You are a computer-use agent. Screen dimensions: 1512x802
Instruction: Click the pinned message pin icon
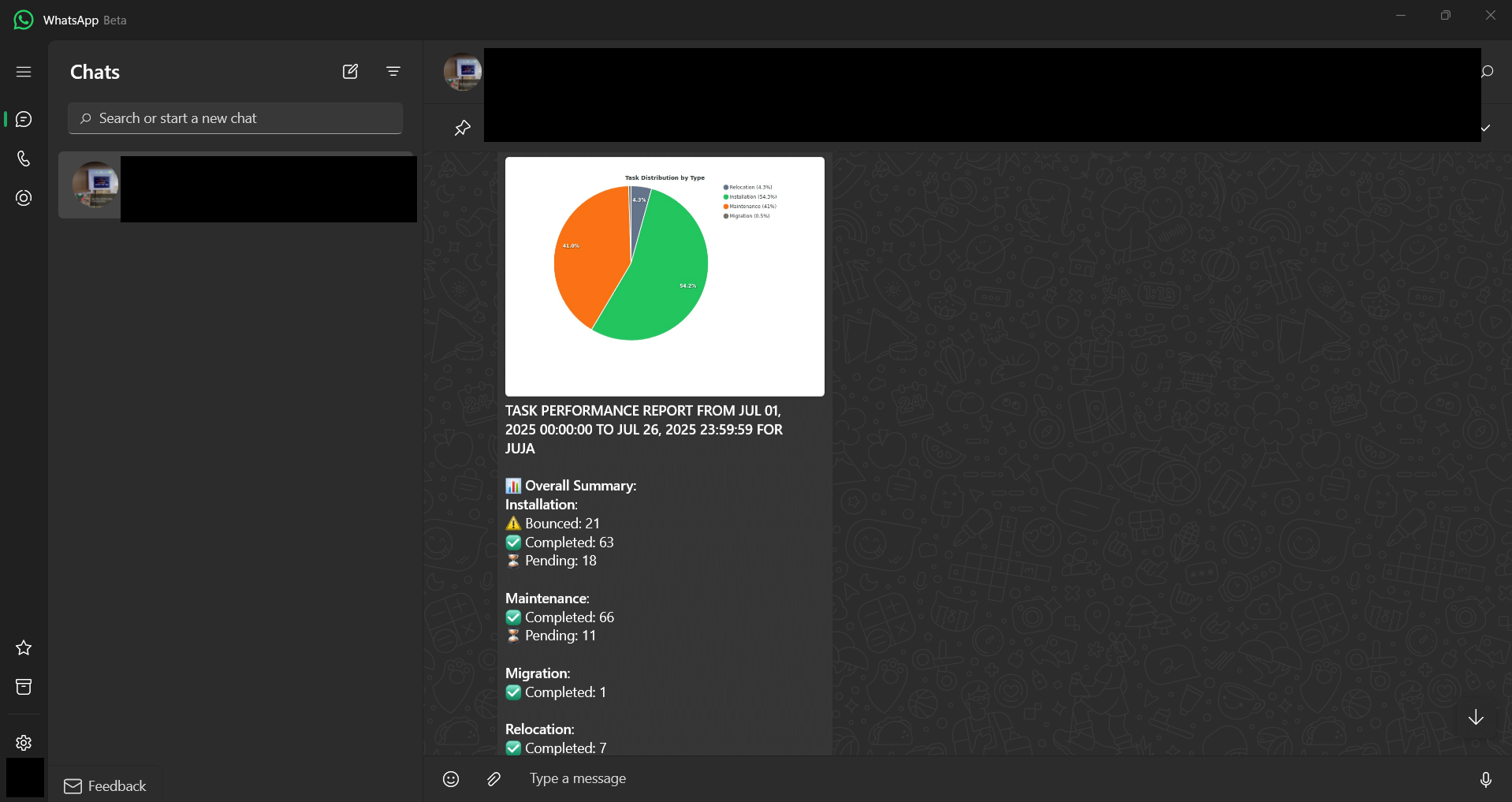coord(463,128)
